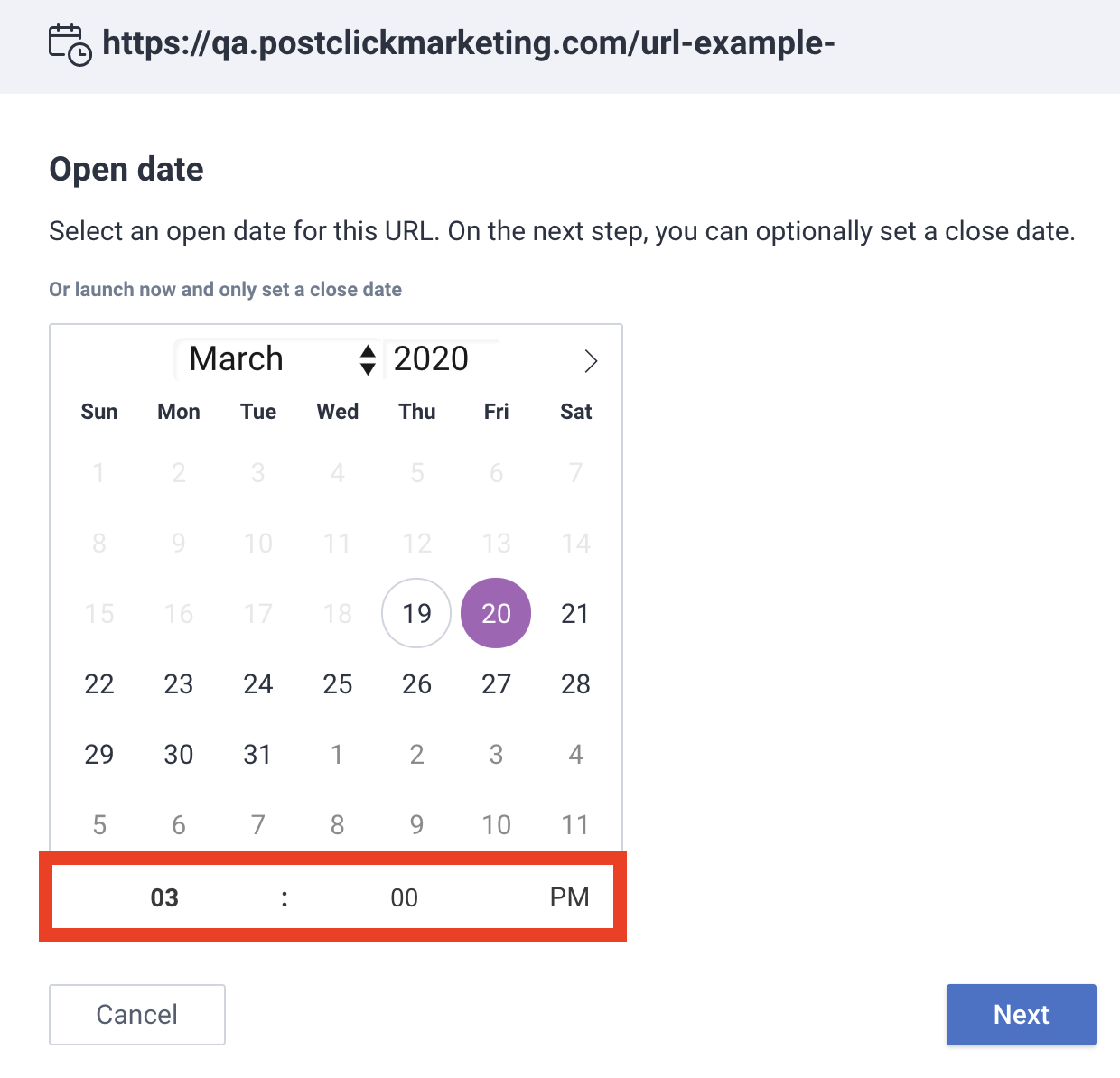Select the minutes field showing 00
1120x1078 pixels.
click(404, 897)
